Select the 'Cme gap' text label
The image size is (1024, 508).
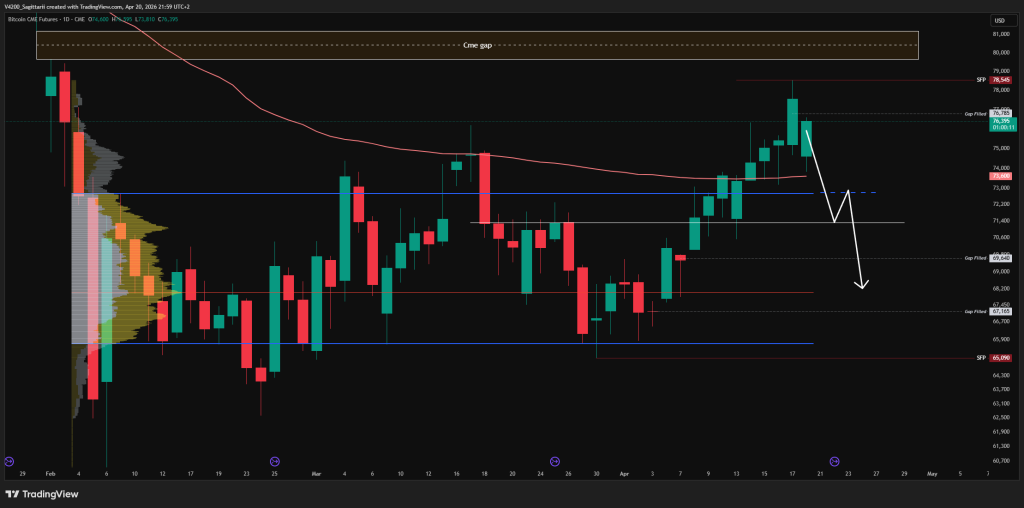click(476, 45)
